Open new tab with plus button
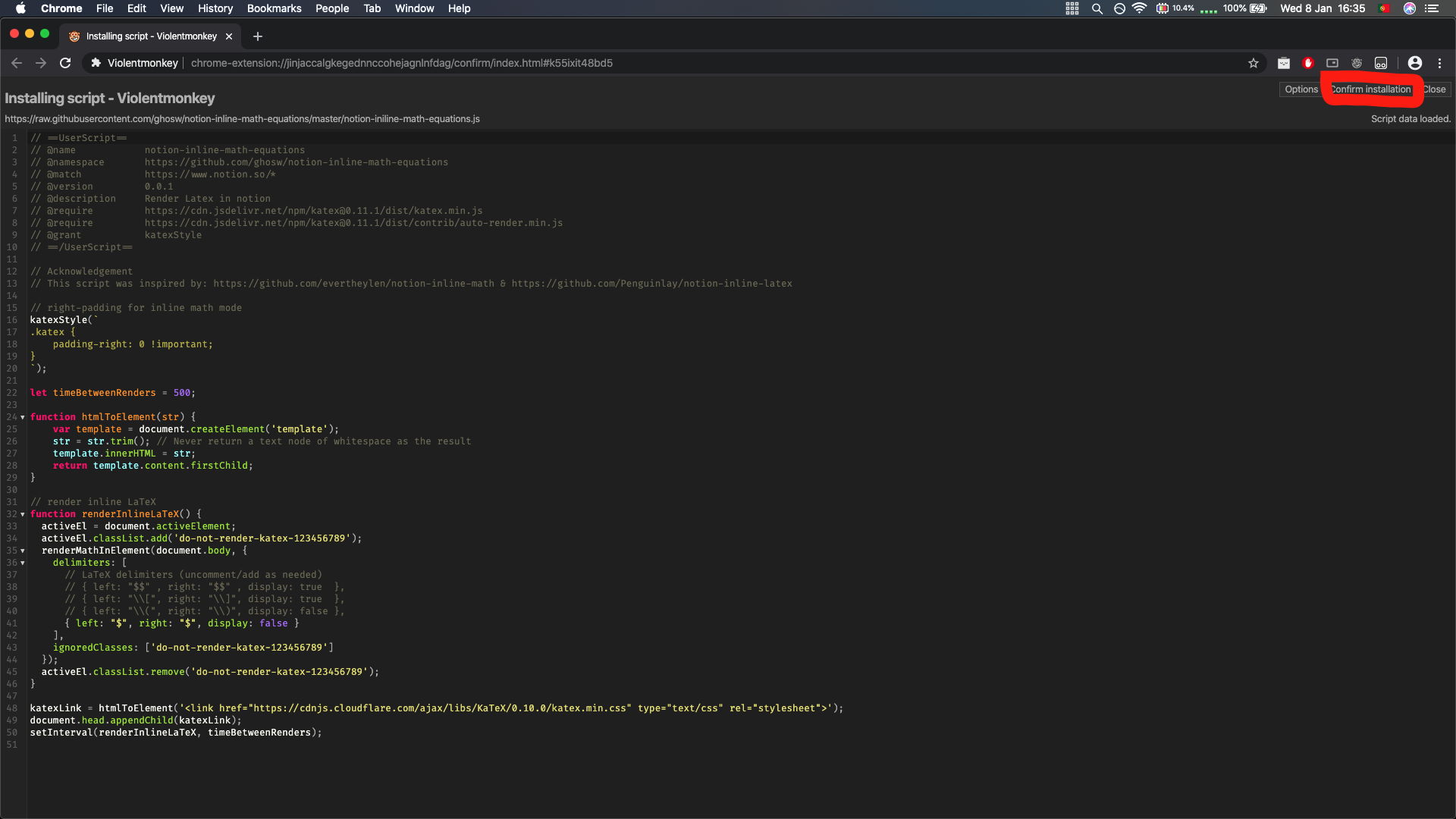 258,36
